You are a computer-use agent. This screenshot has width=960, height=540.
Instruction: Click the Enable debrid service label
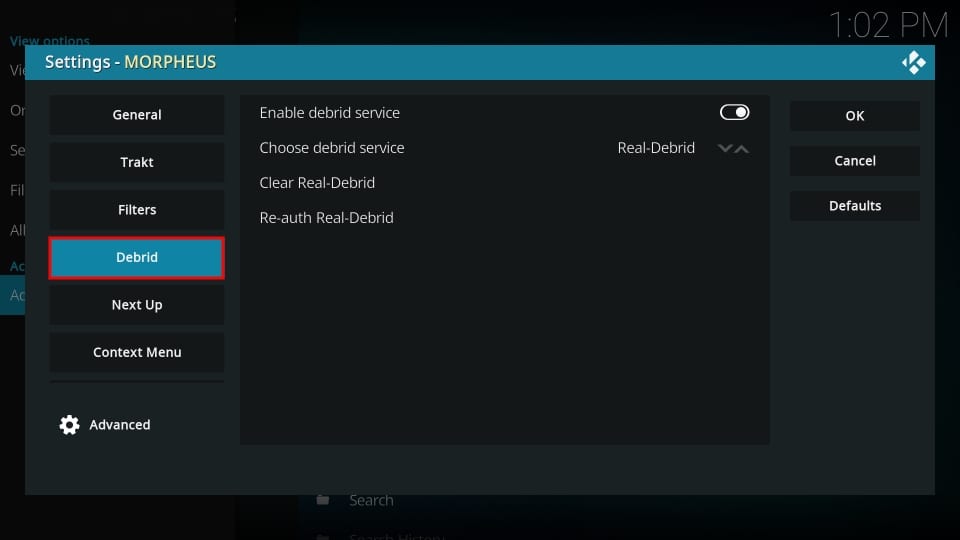pyautogui.click(x=329, y=113)
